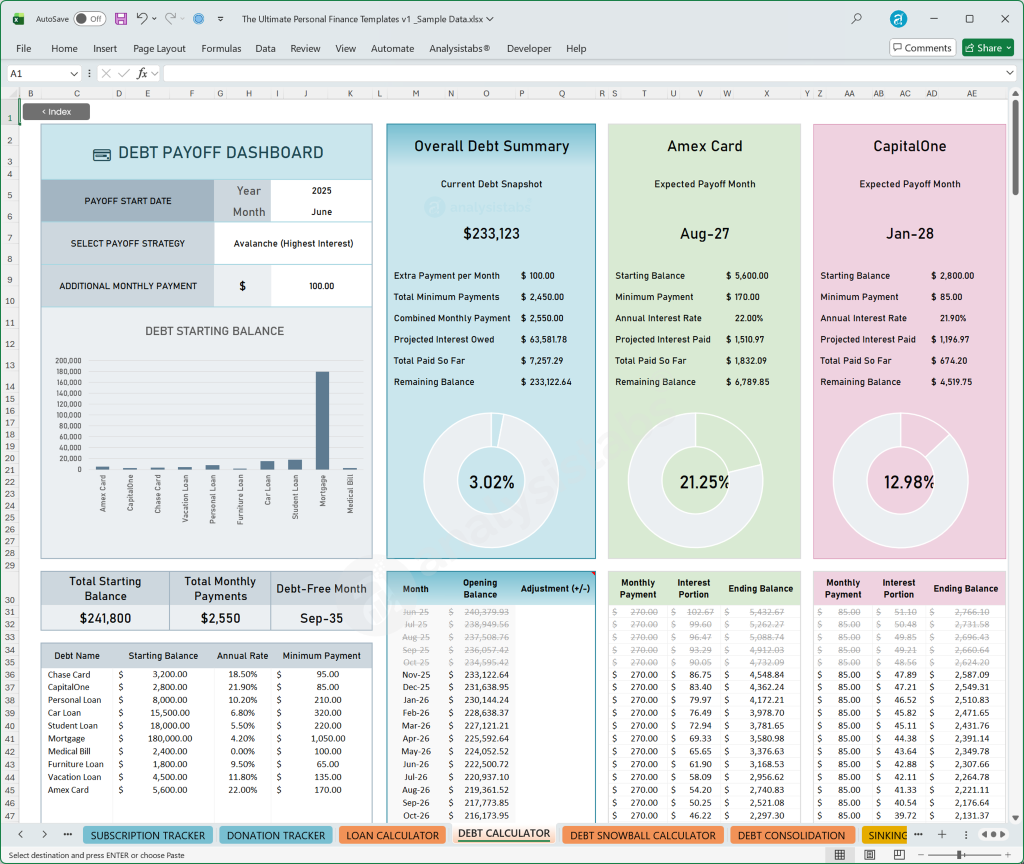
Task: Open the Undo history dropdown arrow
Action: click(x=153, y=19)
